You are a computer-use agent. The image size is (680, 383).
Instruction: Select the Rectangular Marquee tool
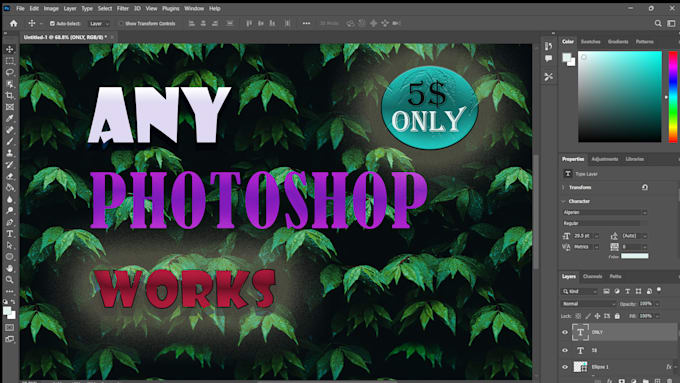(10, 61)
